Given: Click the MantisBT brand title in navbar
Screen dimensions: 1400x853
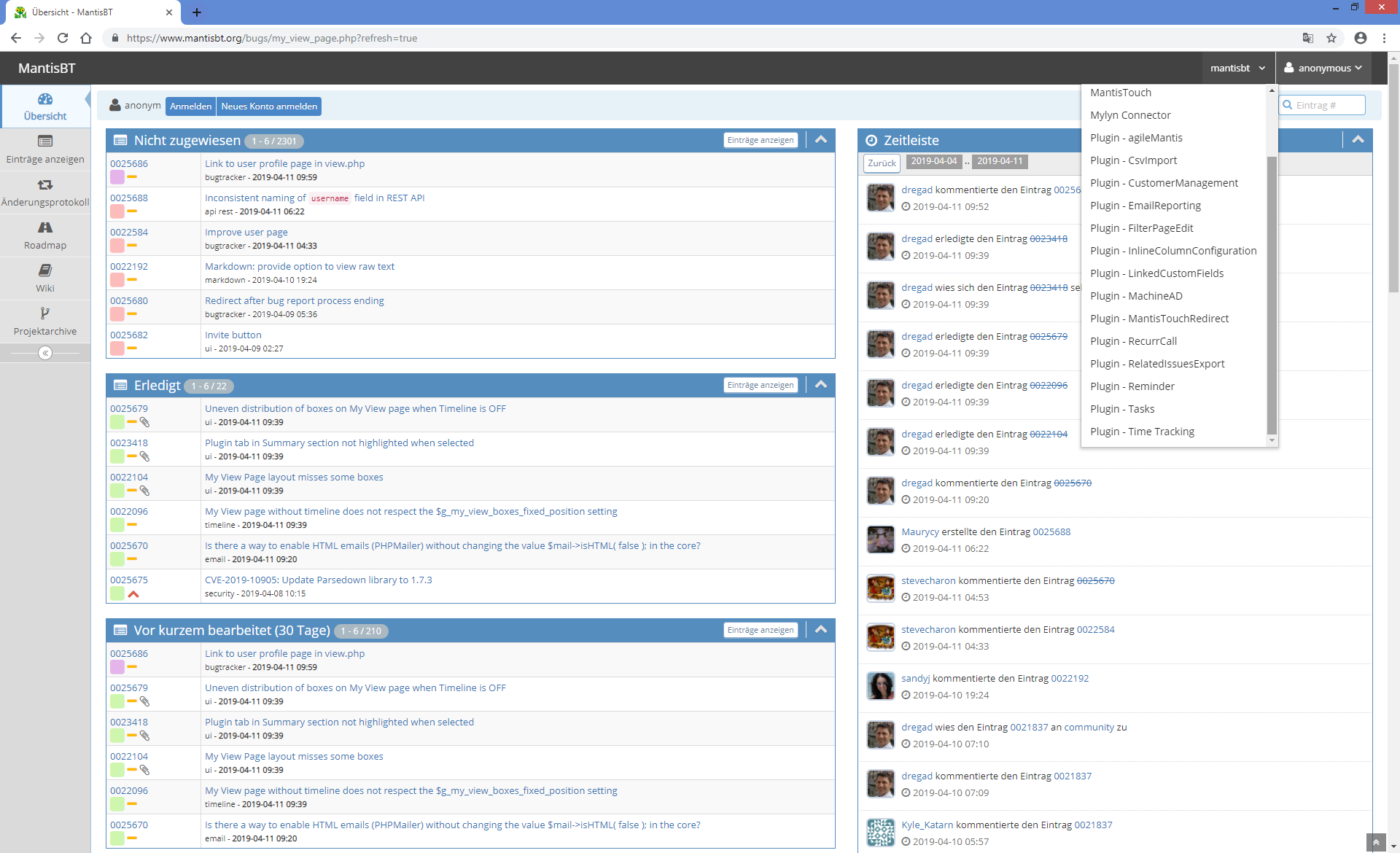Looking at the screenshot, I should point(47,68).
